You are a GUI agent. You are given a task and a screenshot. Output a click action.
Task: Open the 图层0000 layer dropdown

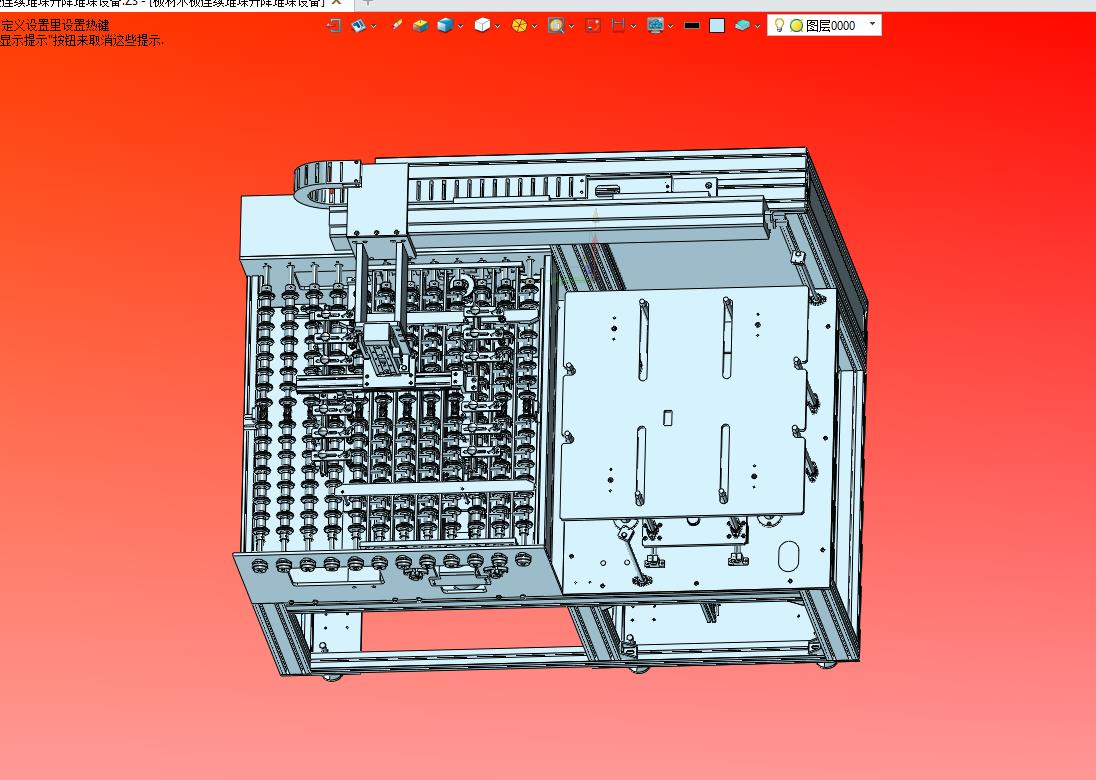pyautogui.click(x=872, y=24)
